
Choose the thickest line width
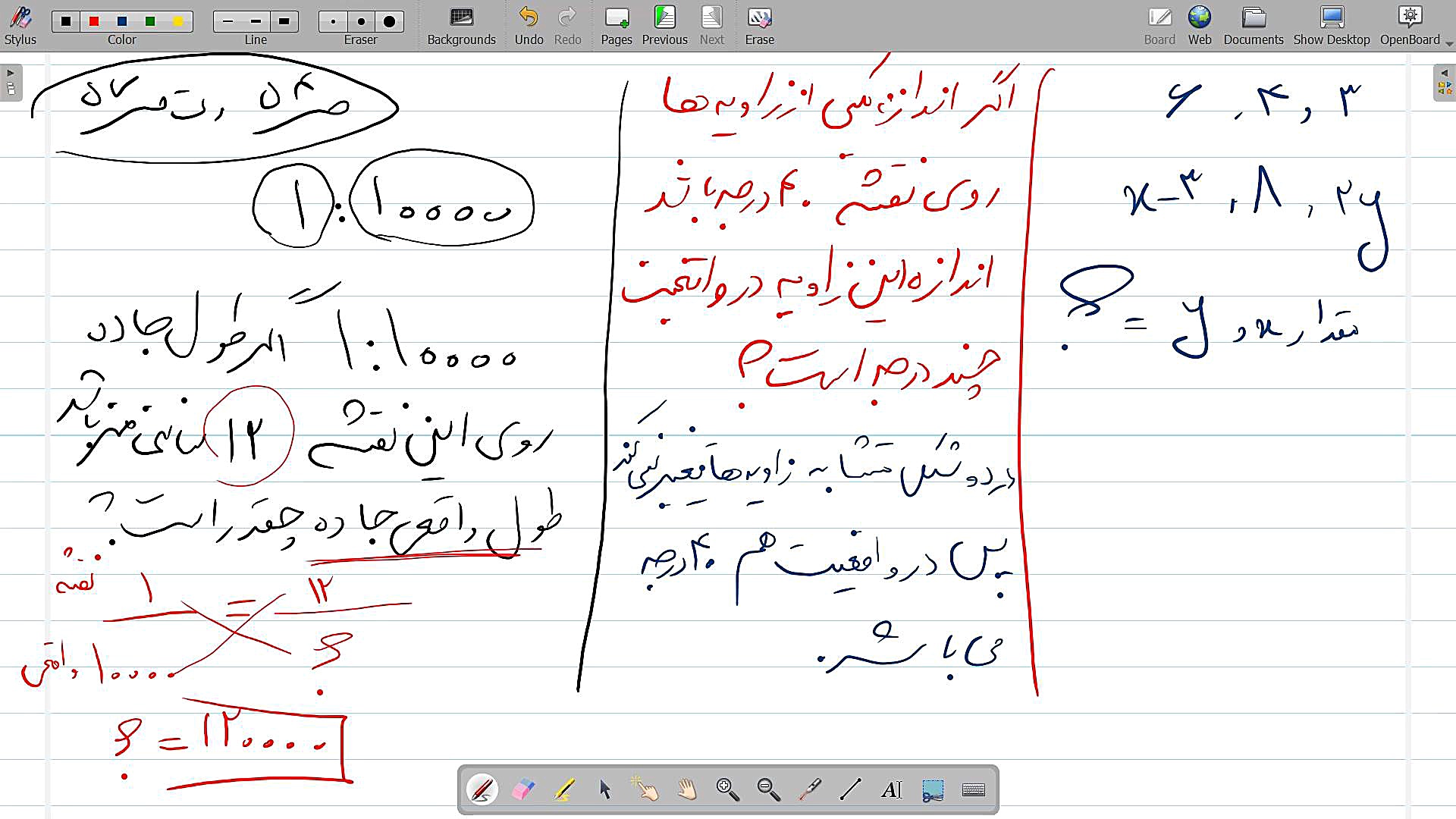coord(284,21)
